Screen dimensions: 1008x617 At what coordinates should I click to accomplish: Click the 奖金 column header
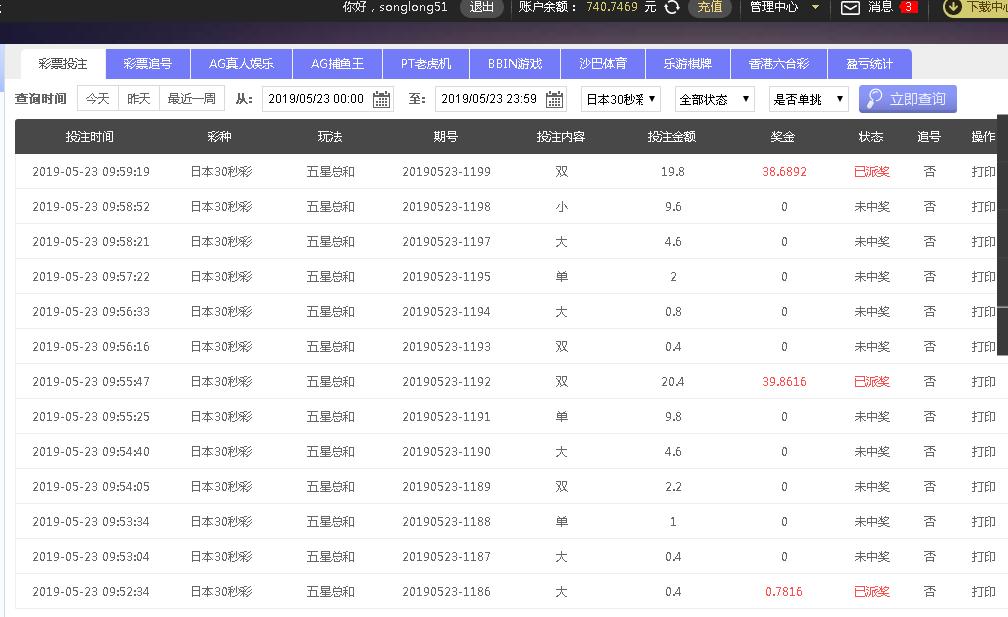coord(782,137)
